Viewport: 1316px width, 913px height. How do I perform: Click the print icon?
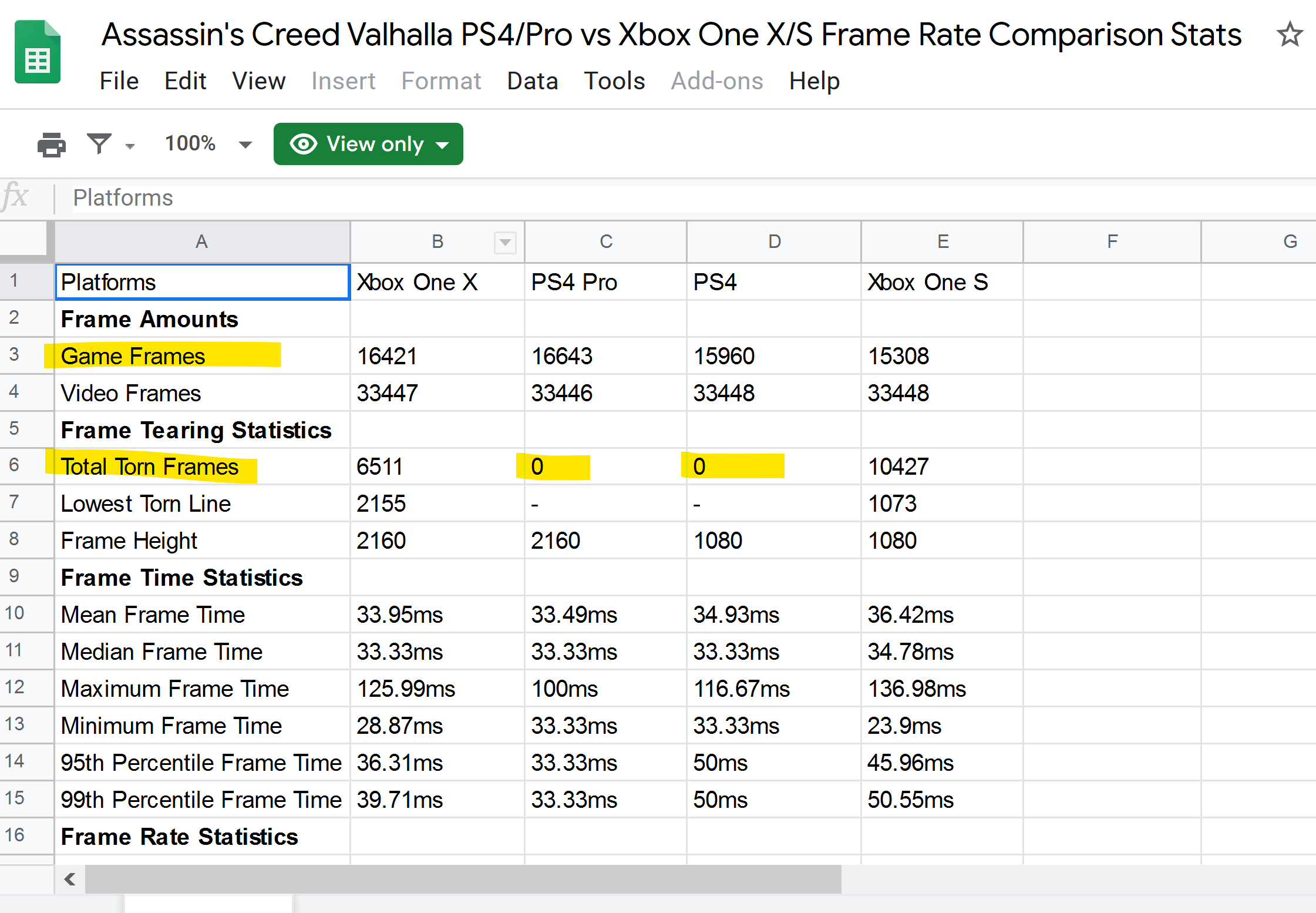(x=52, y=144)
